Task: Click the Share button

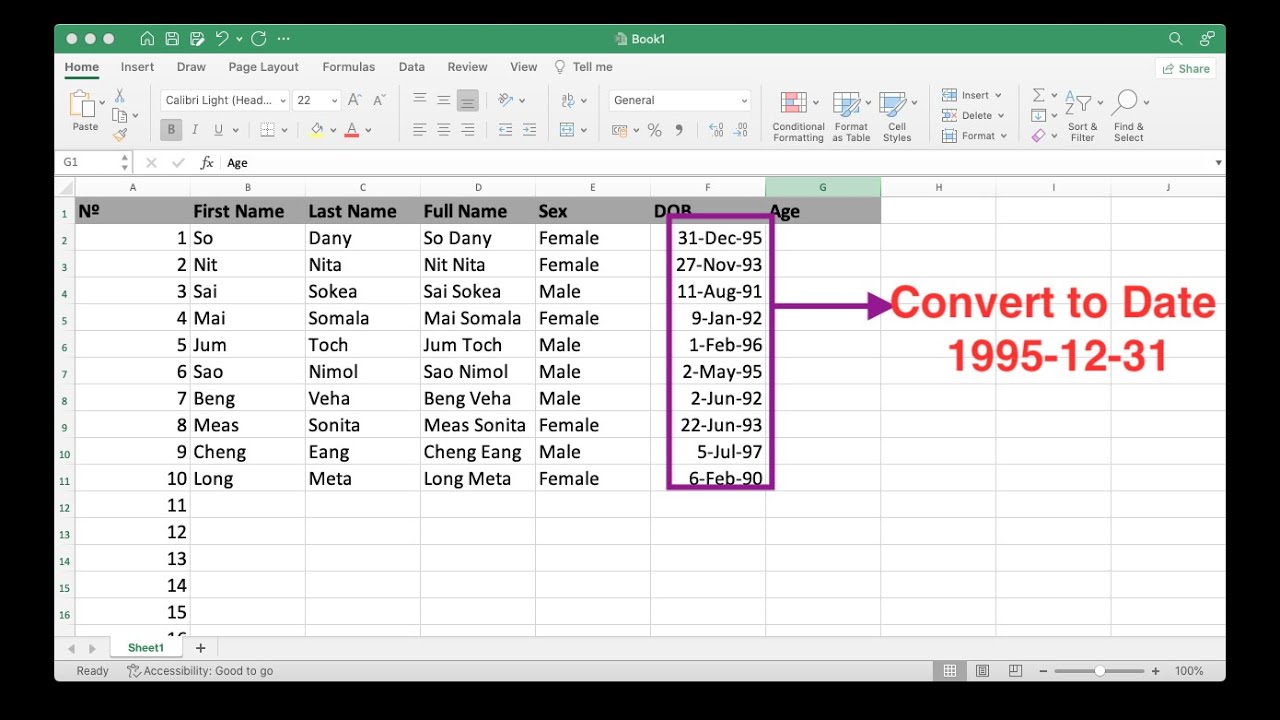Action: point(1186,69)
